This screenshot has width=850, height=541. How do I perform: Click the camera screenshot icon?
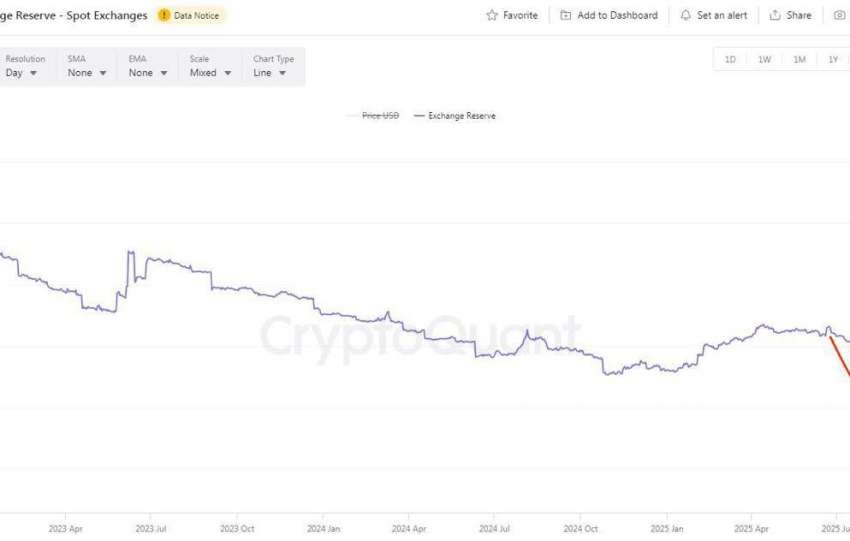839,15
